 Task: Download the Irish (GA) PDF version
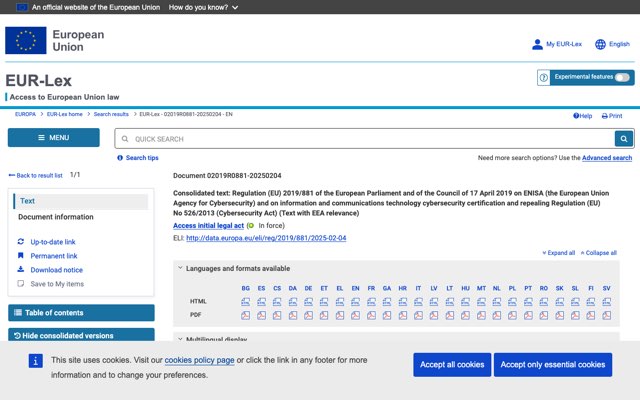(387, 316)
